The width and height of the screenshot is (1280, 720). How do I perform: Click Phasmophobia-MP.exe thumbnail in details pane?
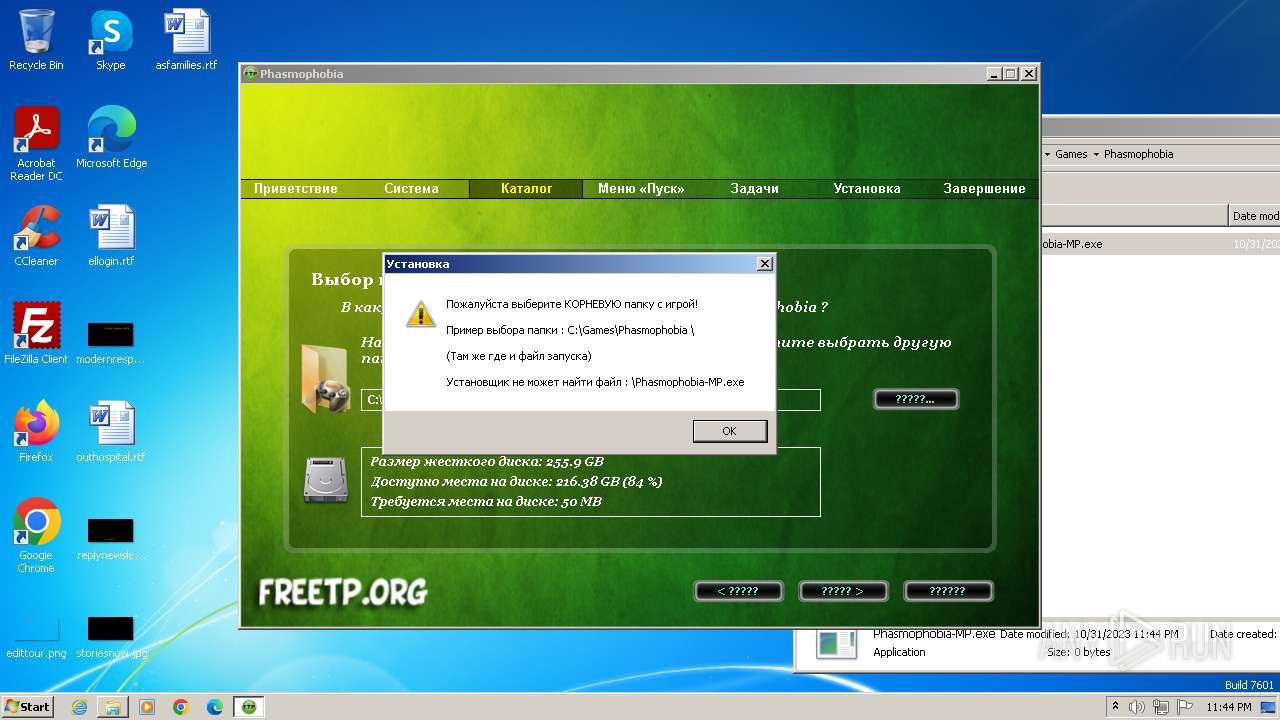[x=836, y=643]
